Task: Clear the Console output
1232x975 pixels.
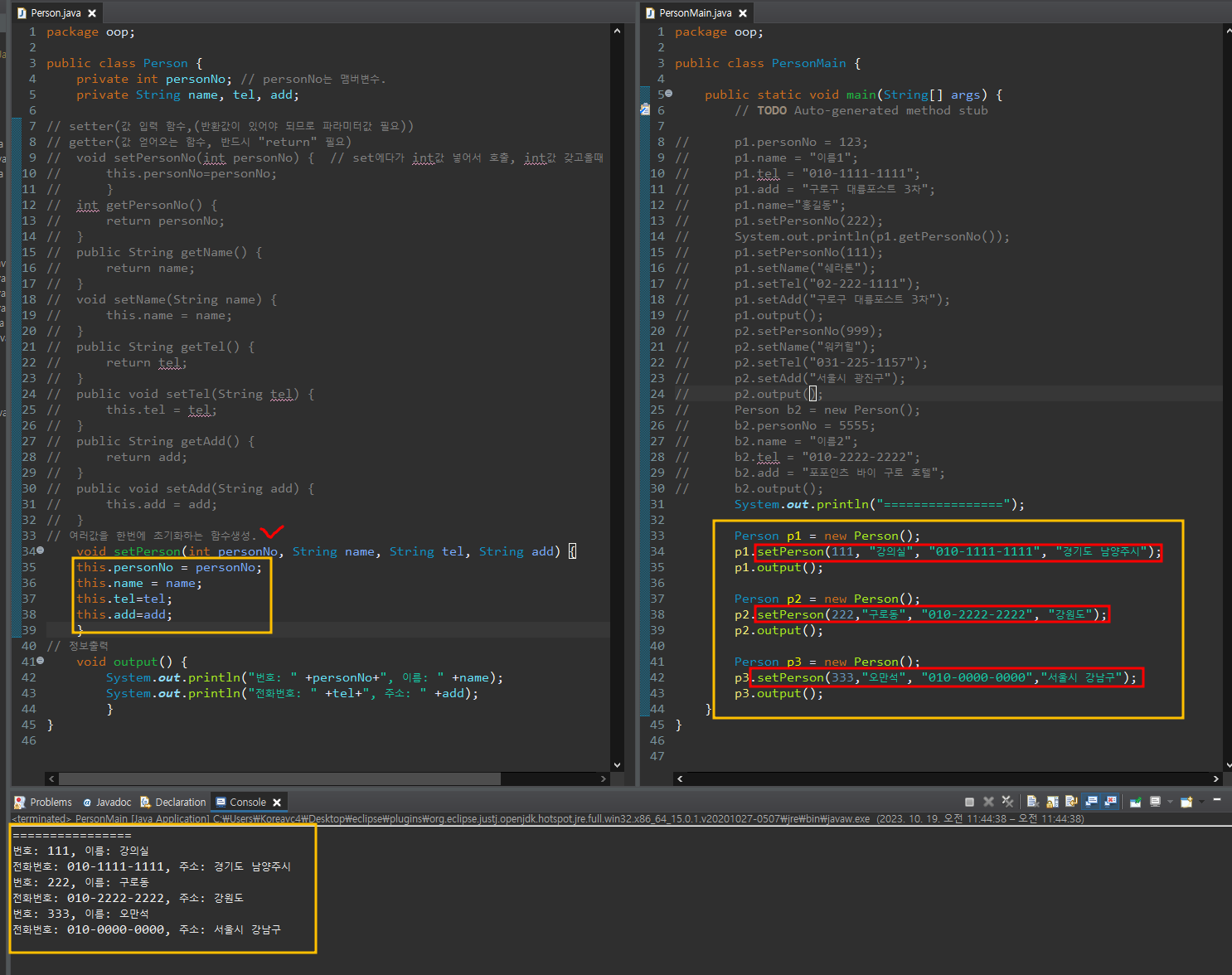Action: click(1033, 802)
